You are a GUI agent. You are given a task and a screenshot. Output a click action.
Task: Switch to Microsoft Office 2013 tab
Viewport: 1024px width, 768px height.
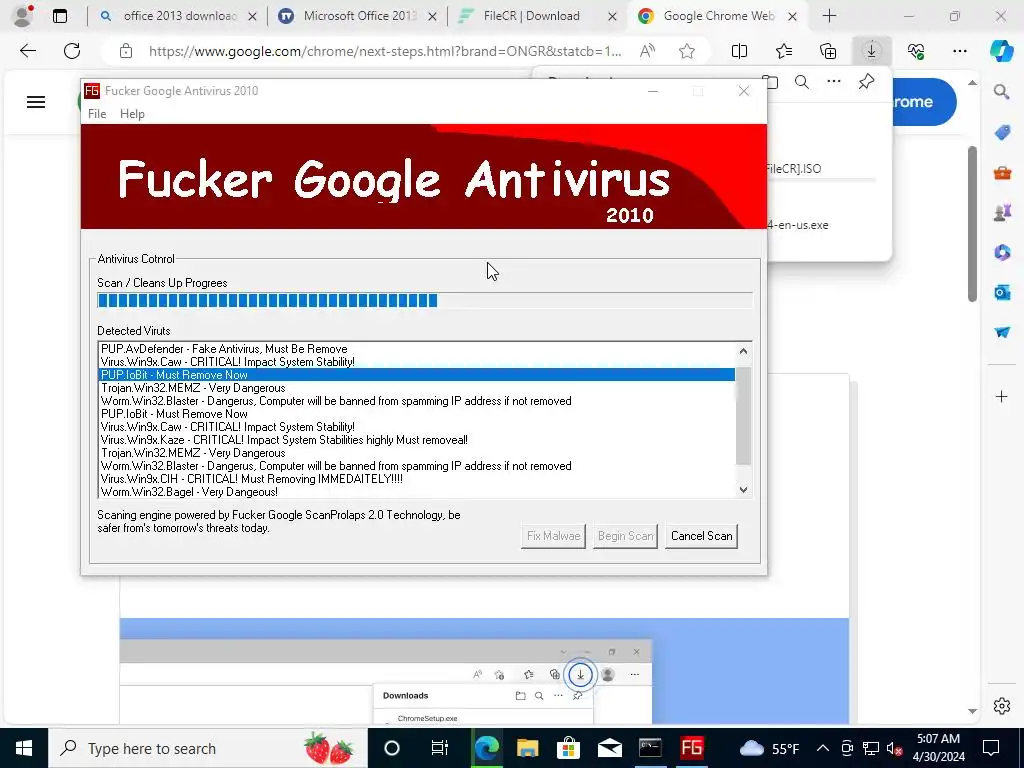[357, 16]
